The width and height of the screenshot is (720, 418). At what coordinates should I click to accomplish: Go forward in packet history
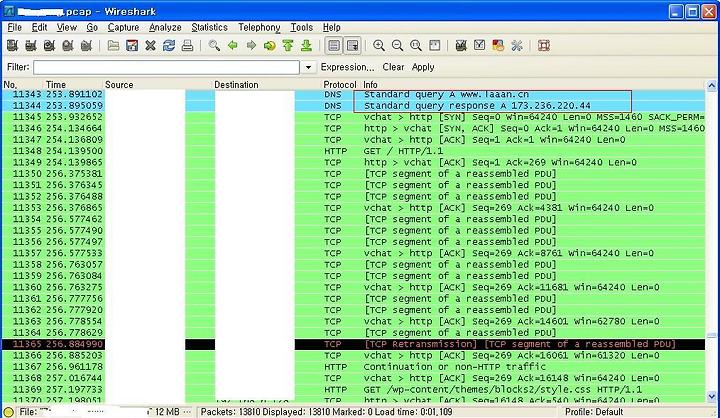[251, 45]
